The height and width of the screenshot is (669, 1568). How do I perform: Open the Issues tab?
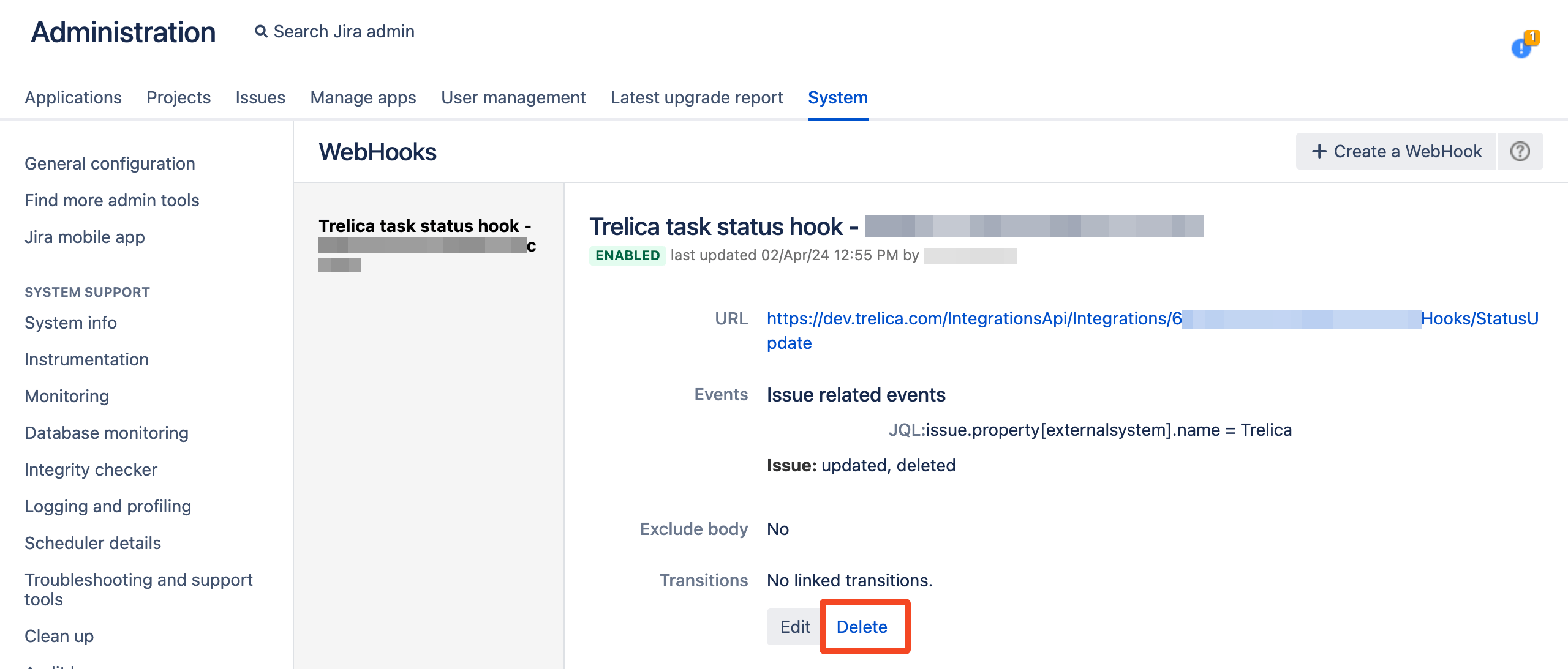(260, 97)
